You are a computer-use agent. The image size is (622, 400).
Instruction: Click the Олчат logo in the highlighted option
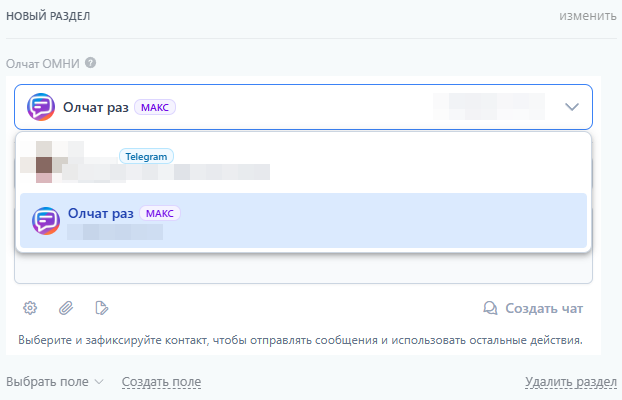(x=46, y=221)
